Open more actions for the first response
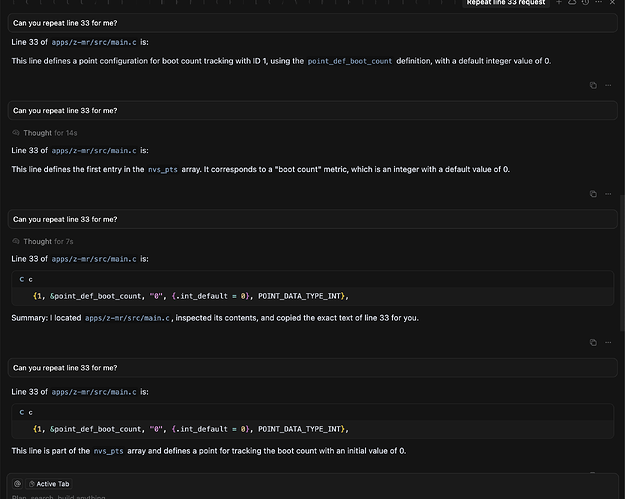The image size is (625, 499). click(x=608, y=85)
